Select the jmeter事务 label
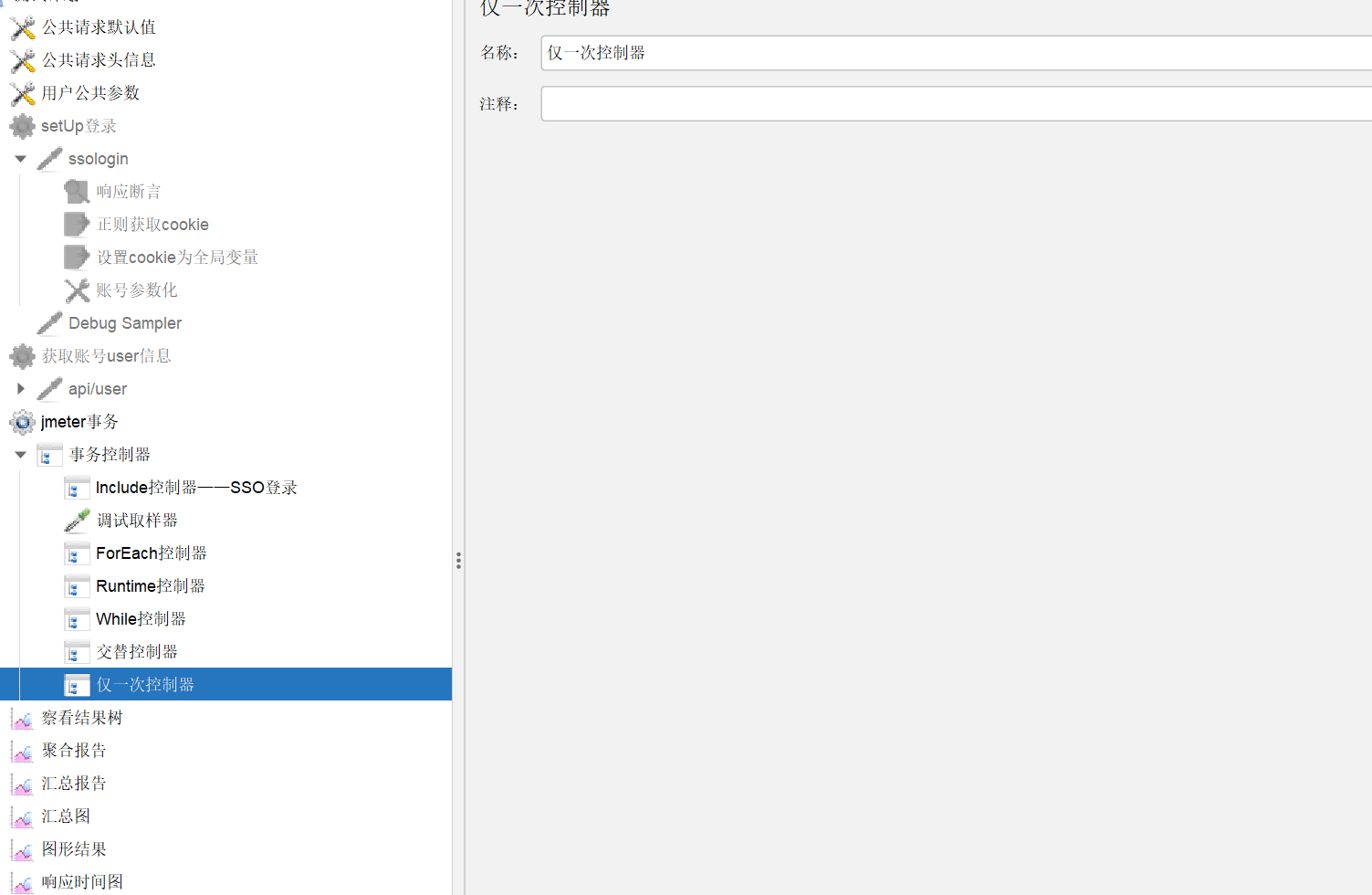Screen dimensions: 1372x895 pos(79,422)
